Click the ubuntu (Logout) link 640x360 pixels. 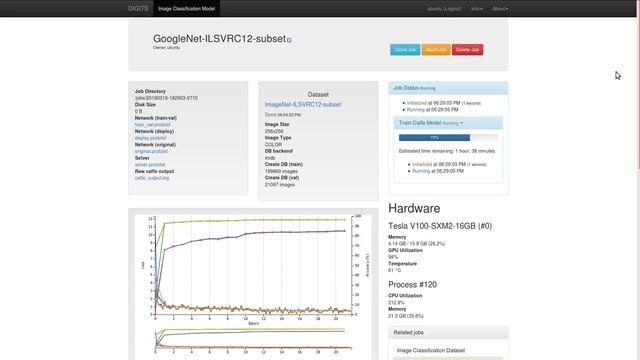(x=444, y=9)
